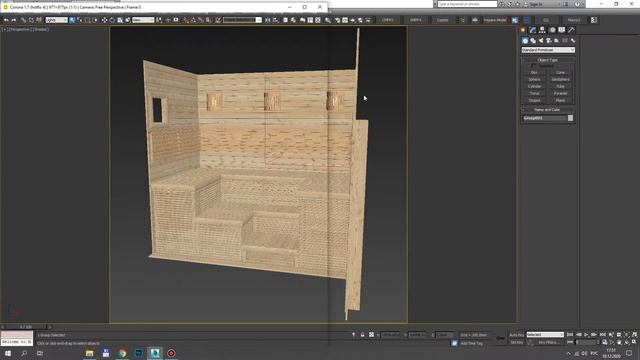Click the rendered sauna image in frame window
640x360 pixels.
(x=258, y=175)
